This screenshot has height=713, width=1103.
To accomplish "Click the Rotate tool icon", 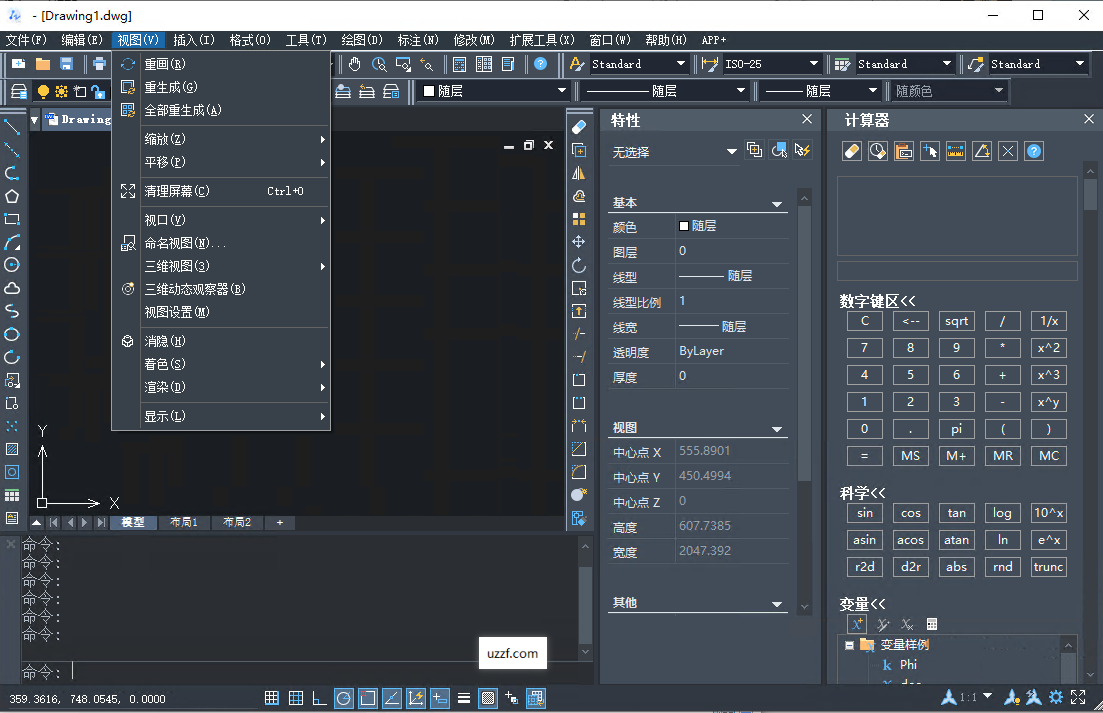I will 579,265.
